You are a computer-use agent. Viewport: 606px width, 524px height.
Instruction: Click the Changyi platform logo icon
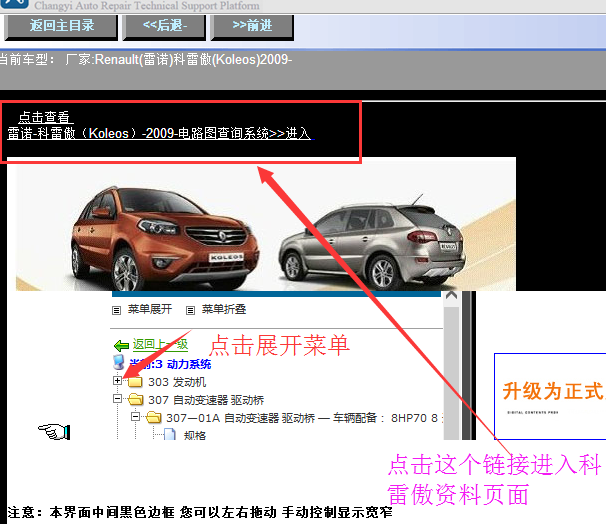[15, 4]
